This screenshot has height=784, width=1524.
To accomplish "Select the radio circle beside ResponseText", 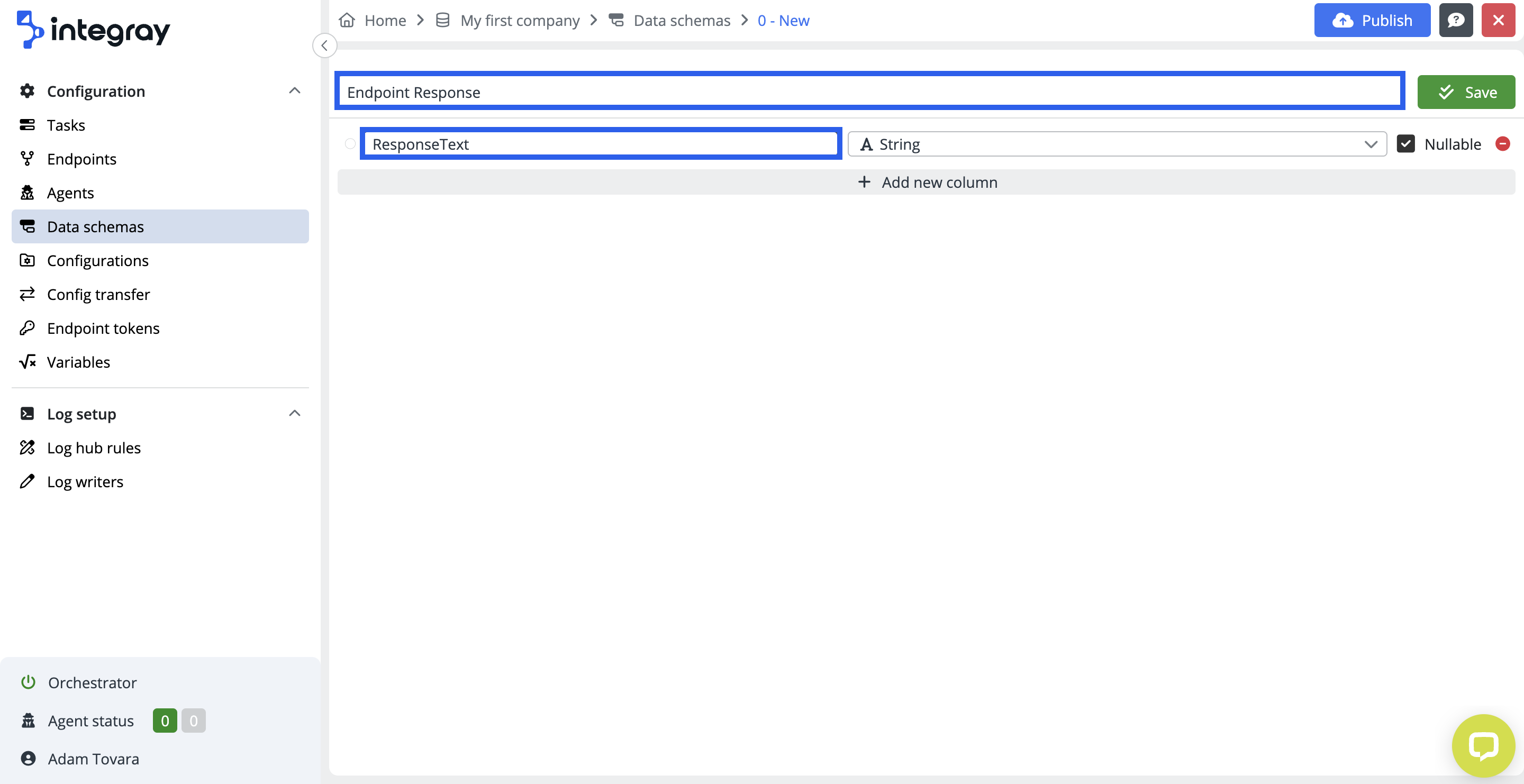I will click(350, 144).
